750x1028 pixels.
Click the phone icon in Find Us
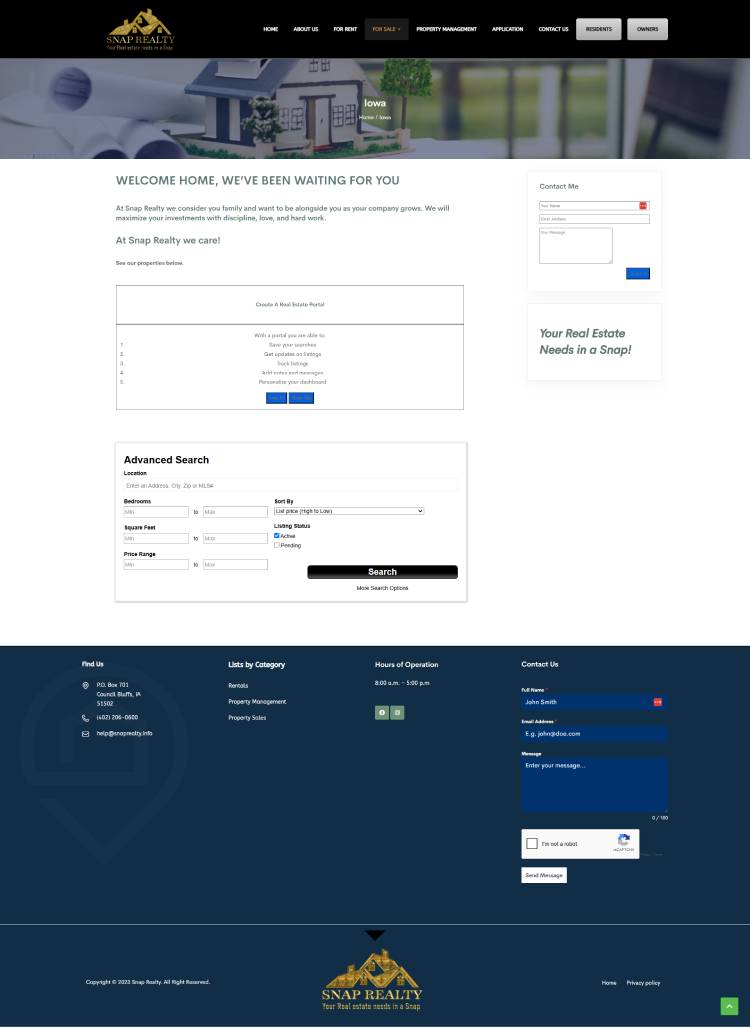coord(86,718)
